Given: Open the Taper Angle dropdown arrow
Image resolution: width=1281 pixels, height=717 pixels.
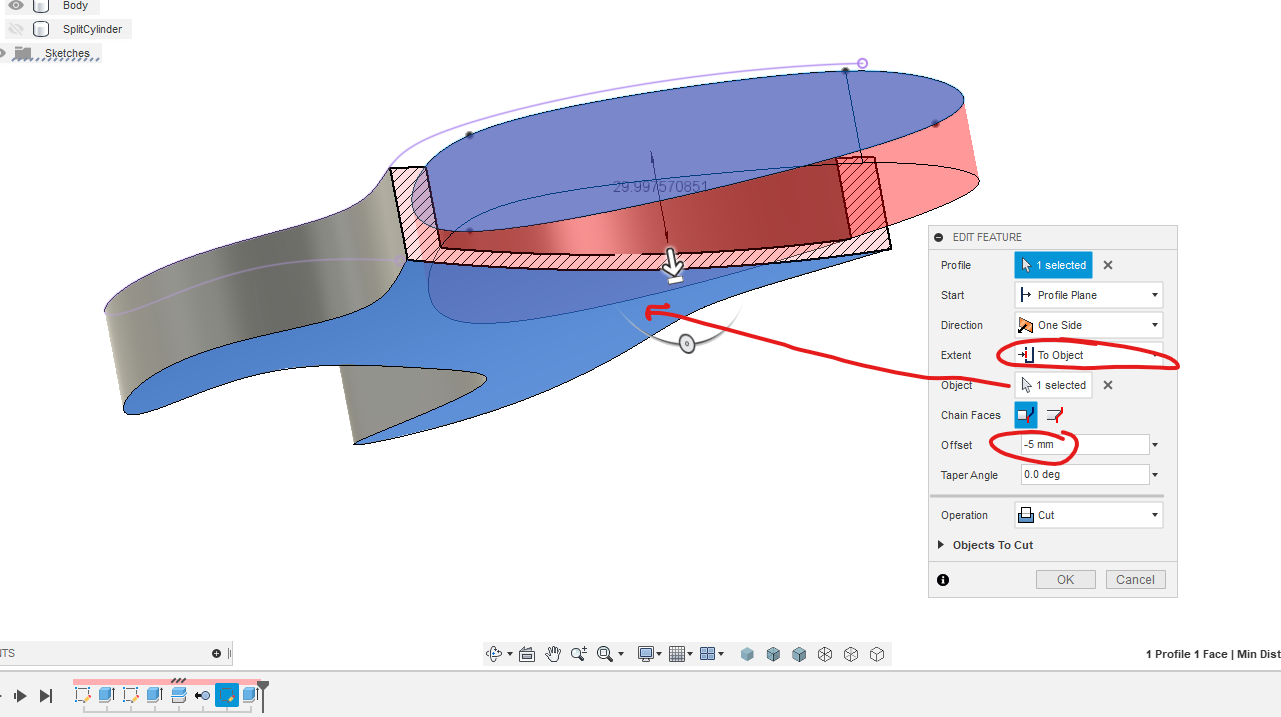Looking at the screenshot, I should (1156, 475).
